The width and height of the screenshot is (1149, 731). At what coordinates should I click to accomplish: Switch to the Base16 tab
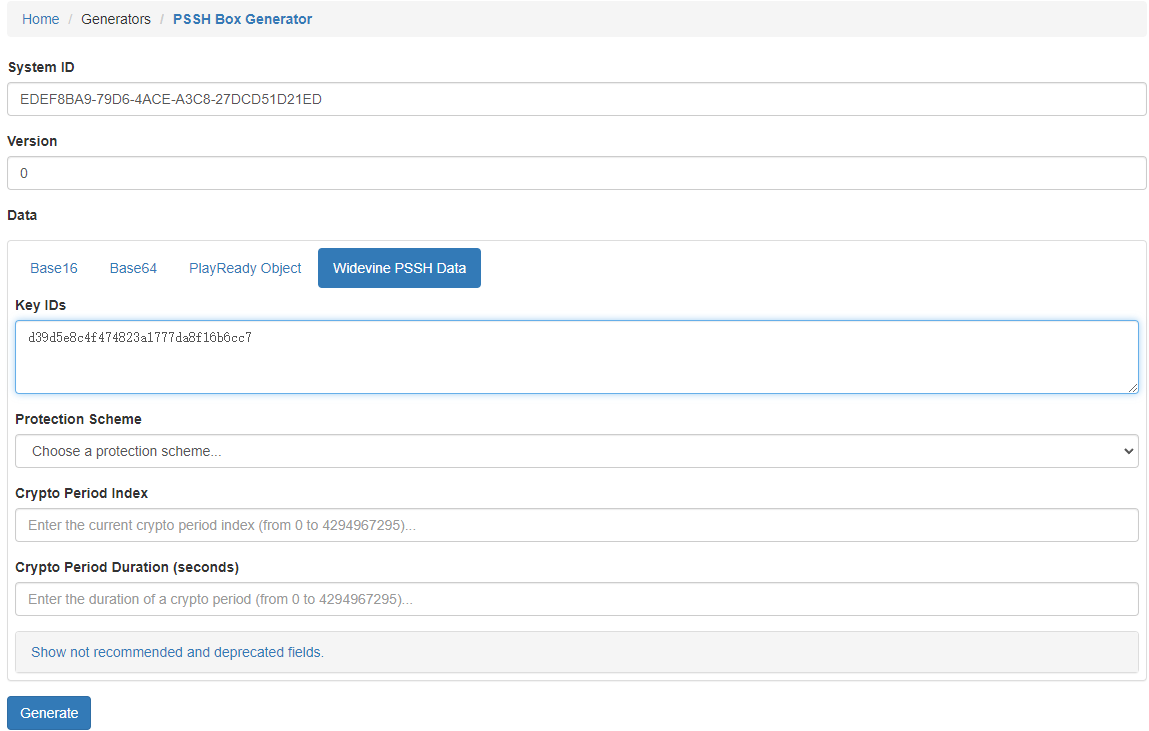54,268
